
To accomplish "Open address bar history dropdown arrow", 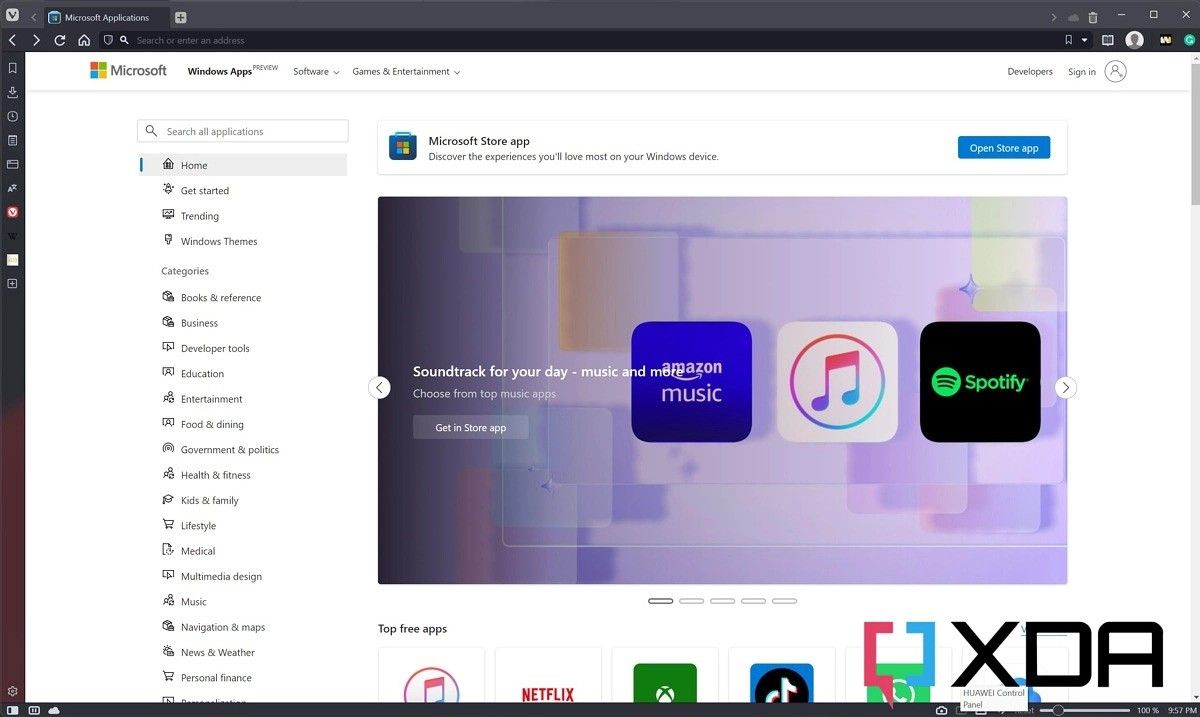I will click(x=1085, y=40).
